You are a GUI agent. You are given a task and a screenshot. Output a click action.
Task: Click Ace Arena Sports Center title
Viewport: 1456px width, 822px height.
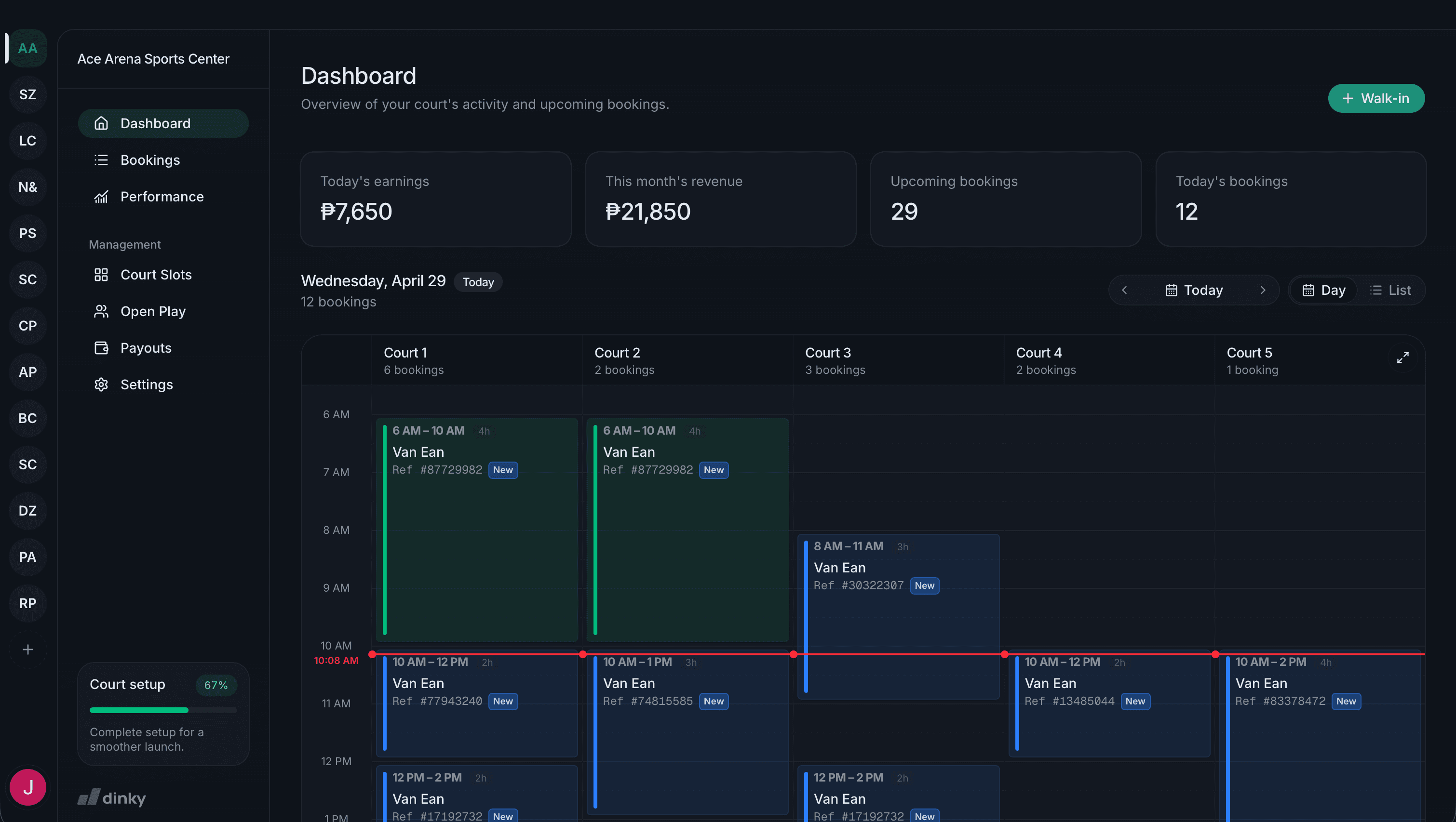click(x=153, y=59)
